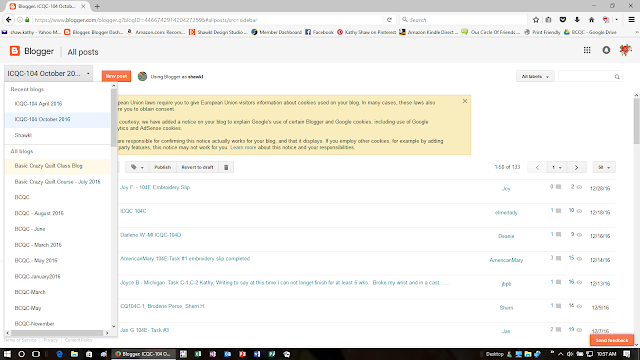Image resolution: width=640 pixels, height=360 pixels.
Task: Click the browser address bar URL
Action: click(146, 20)
